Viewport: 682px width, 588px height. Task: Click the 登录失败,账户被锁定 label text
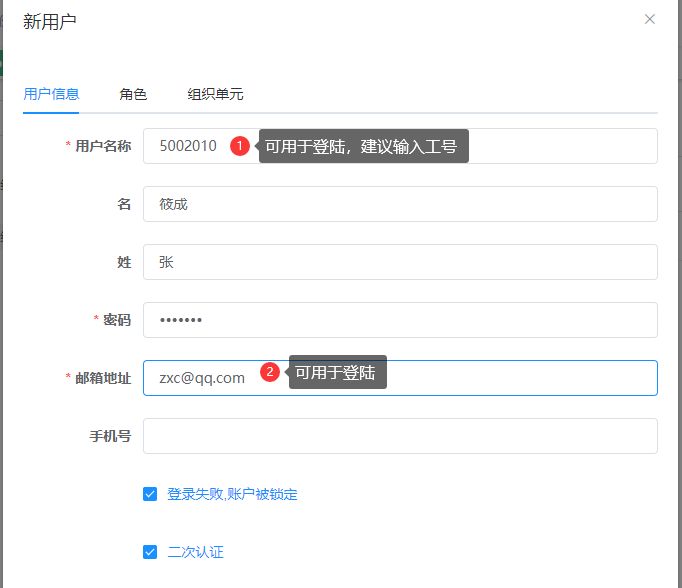[232, 494]
